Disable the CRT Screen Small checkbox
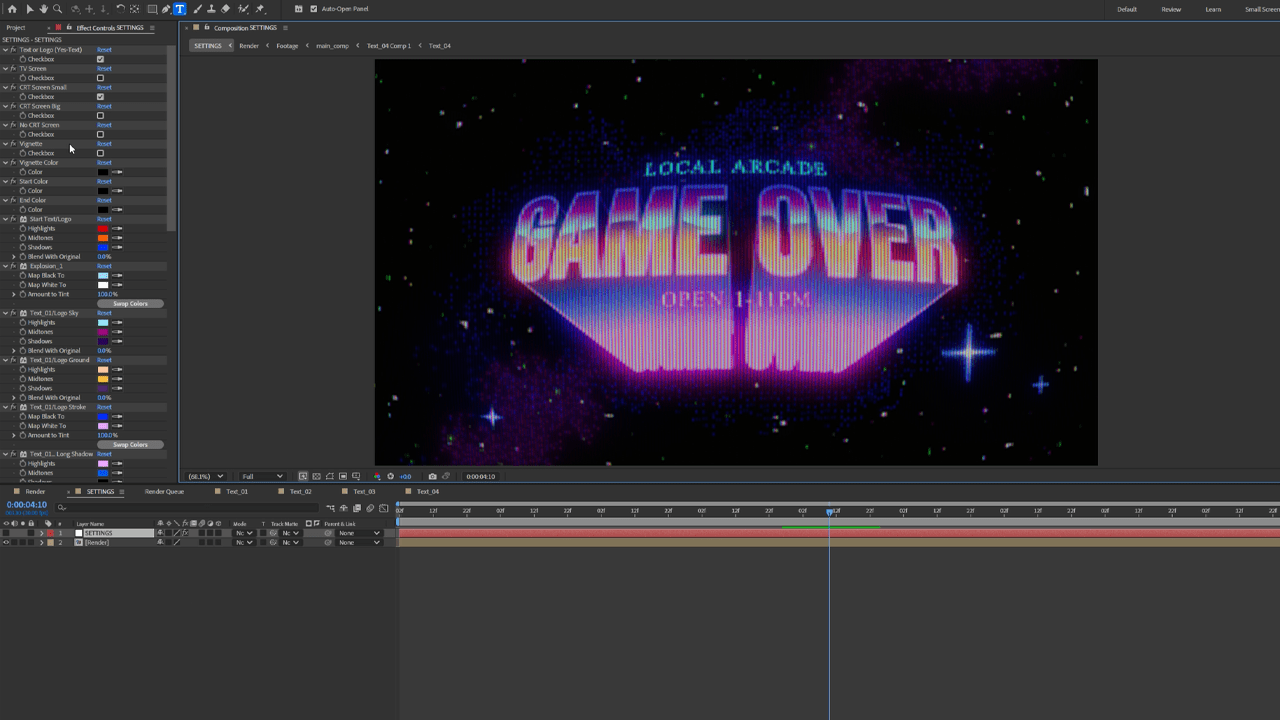 (100, 96)
